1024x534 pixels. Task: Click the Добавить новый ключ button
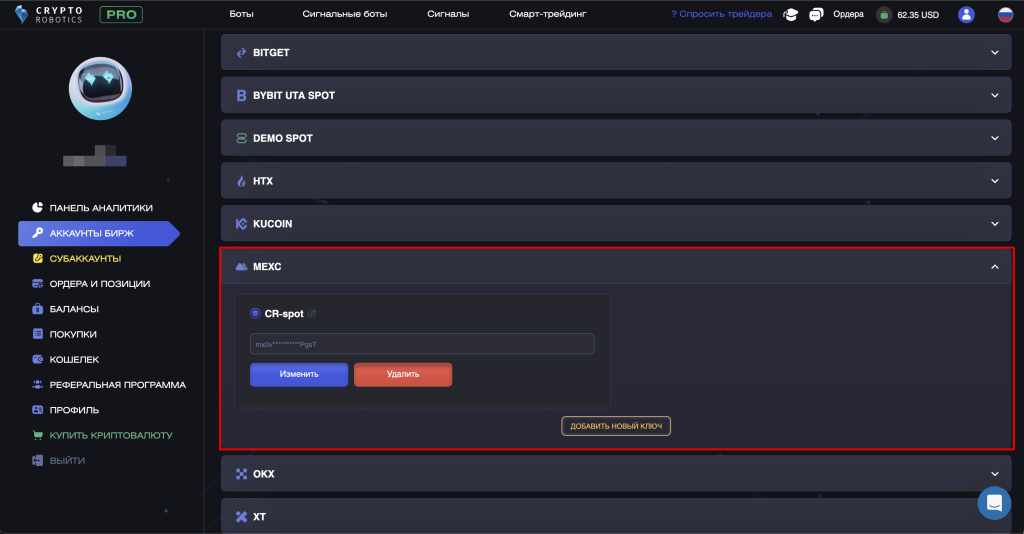[x=616, y=426]
